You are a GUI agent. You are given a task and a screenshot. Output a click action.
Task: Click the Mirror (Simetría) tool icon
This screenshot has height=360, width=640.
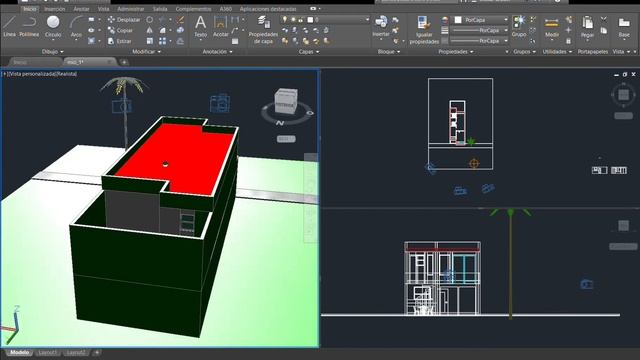click(150, 30)
